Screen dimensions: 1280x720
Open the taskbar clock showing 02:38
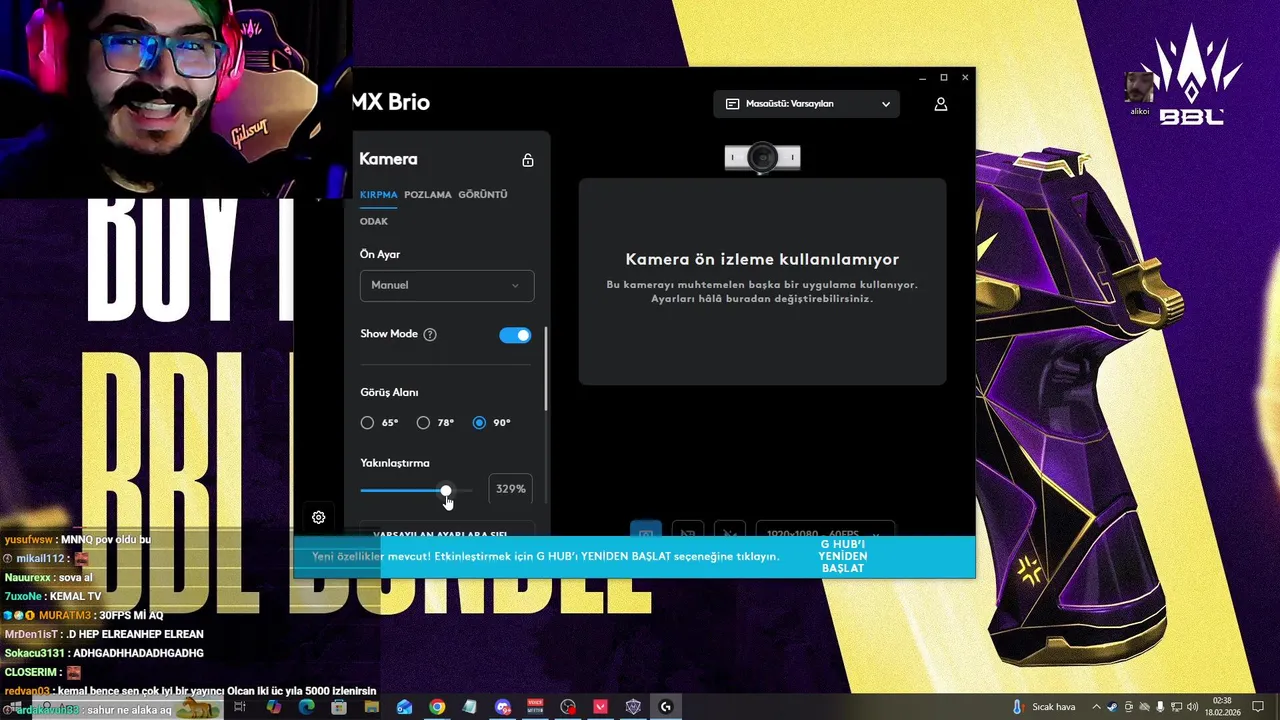coord(1223,706)
